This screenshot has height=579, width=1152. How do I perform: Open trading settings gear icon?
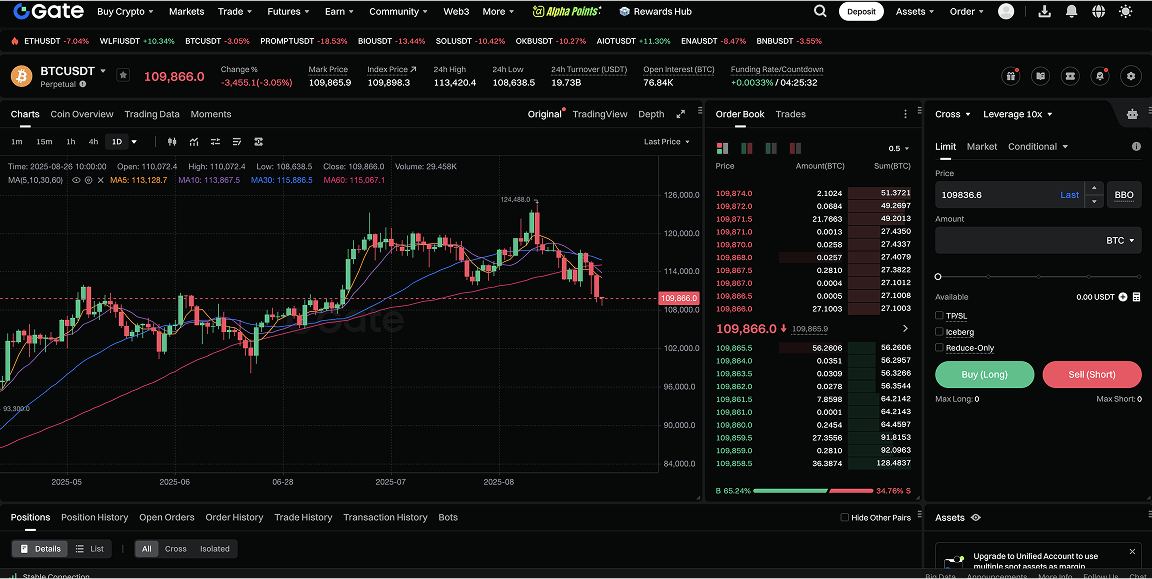(1131, 76)
